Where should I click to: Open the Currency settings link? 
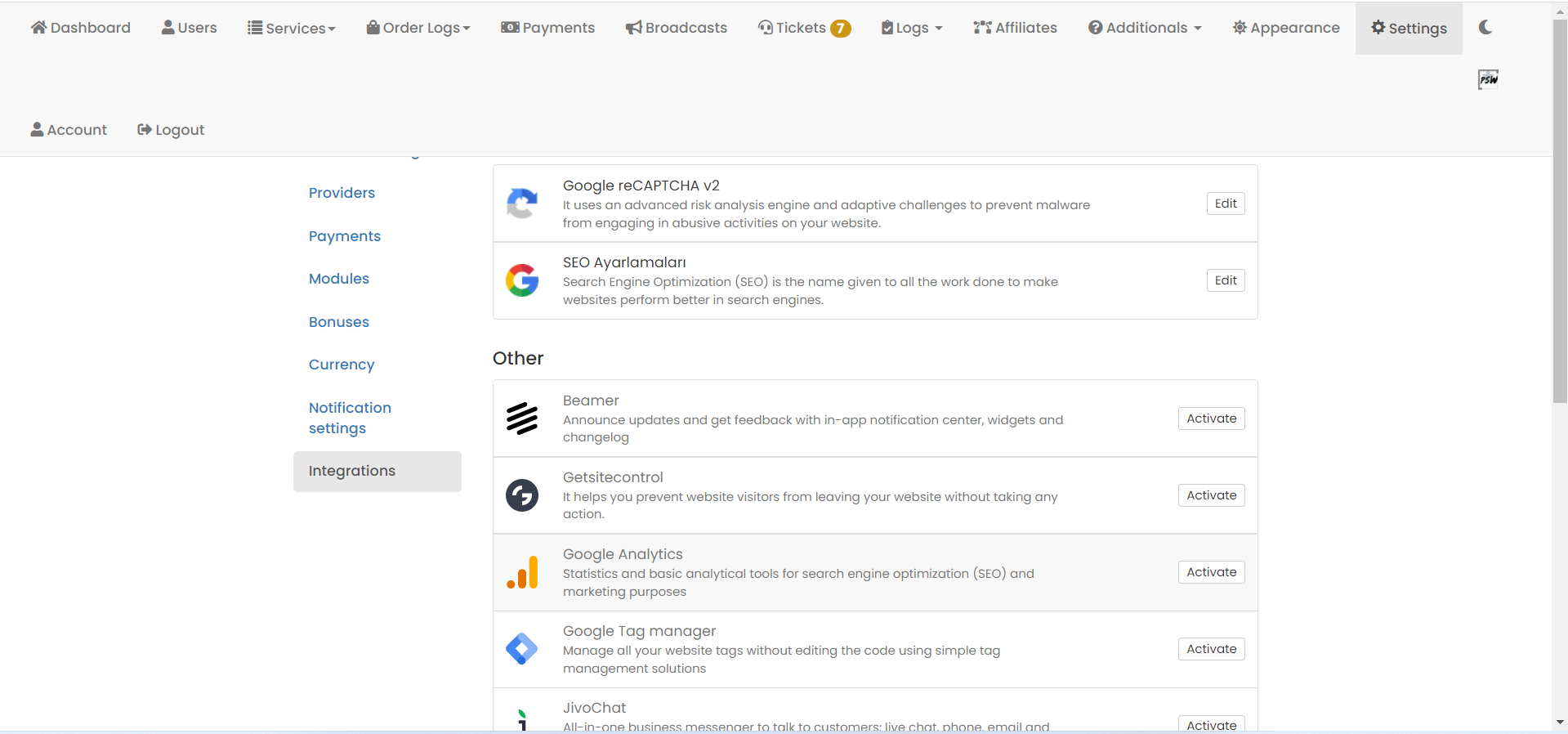click(342, 365)
